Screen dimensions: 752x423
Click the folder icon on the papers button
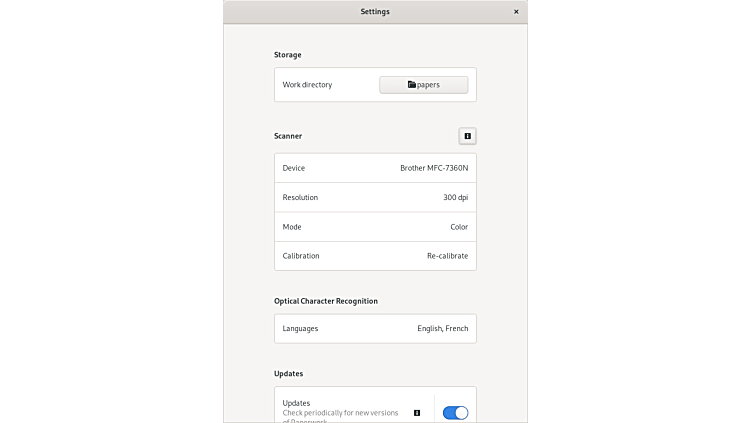[412, 85]
